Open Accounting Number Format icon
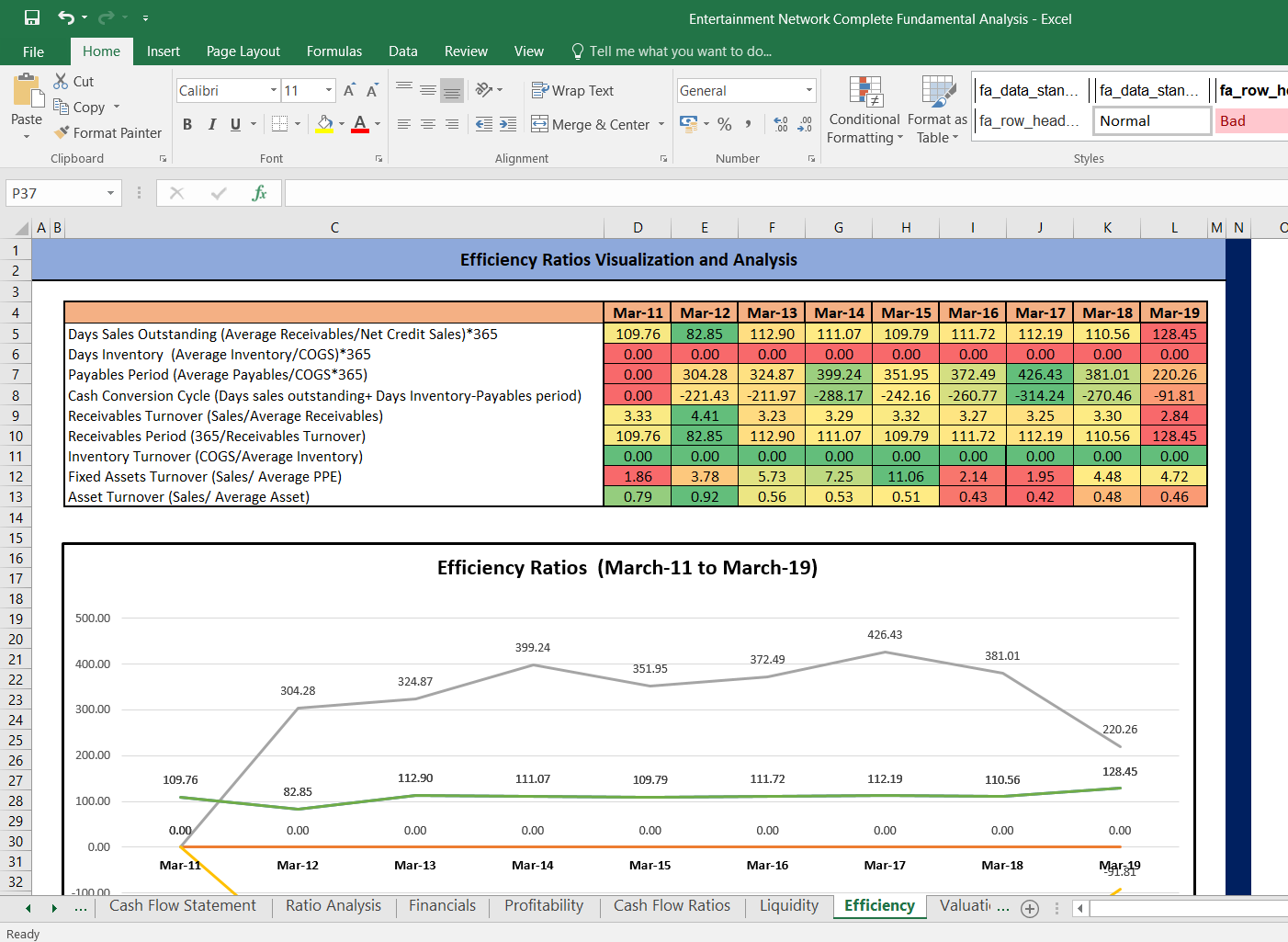The width and height of the screenshot is (1288, 942). (688, 123)
